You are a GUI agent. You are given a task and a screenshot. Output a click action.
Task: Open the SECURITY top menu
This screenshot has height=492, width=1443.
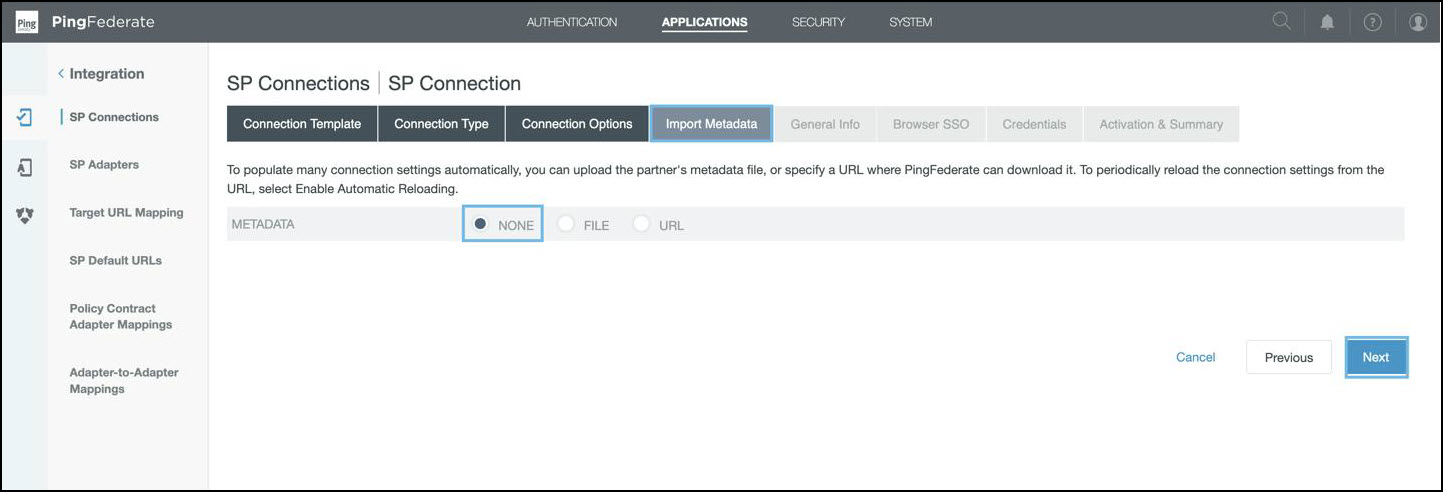point(818,22)
